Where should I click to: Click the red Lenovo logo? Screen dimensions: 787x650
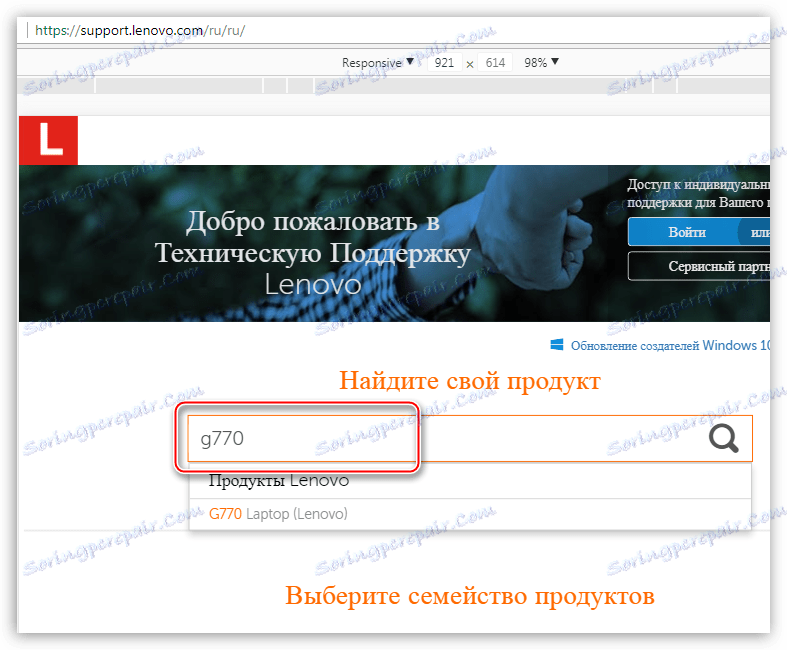point(48,140)
